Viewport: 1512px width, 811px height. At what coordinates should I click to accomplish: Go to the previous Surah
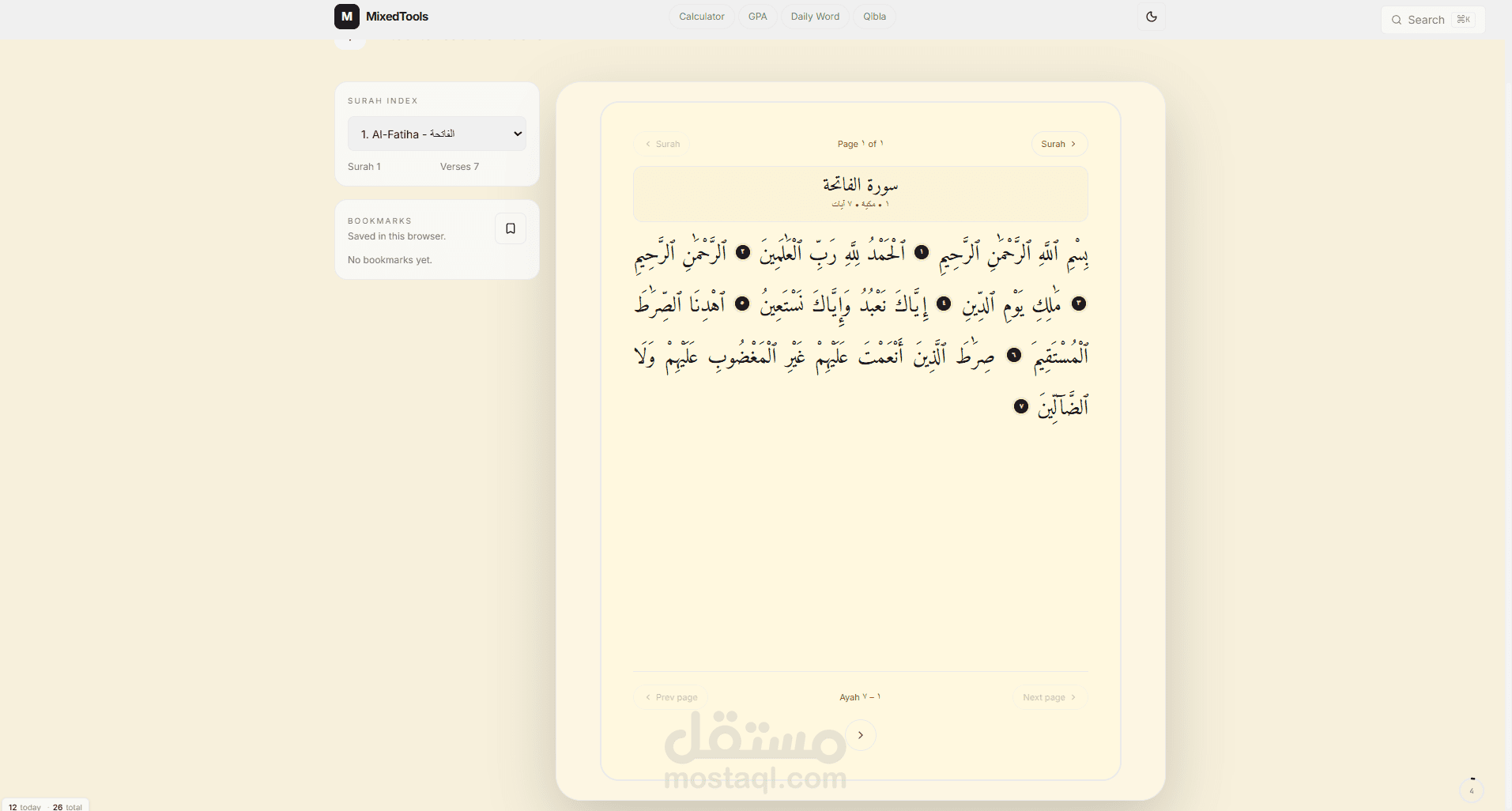point(662,144)
